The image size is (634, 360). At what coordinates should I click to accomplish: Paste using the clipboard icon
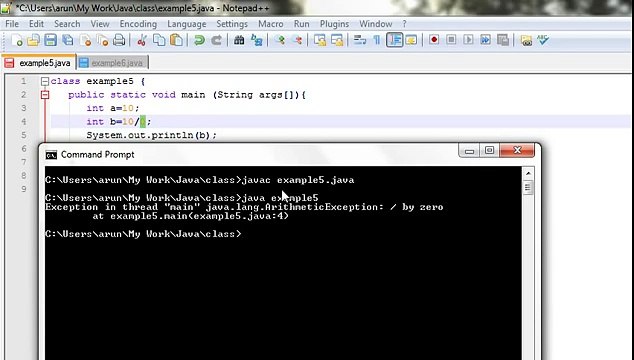click(176, 40)
